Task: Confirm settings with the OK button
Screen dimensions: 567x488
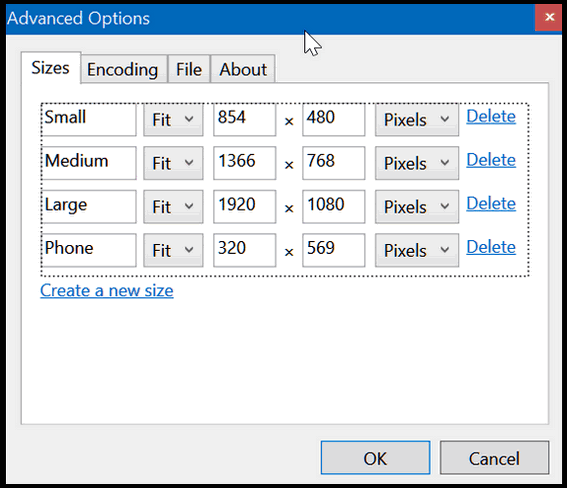Action: click(375, 458)
